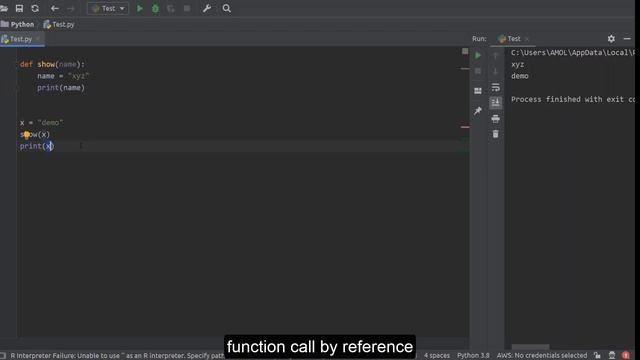
Task: Change indentation via 4 spaces widget
Action: coord(437,356)
